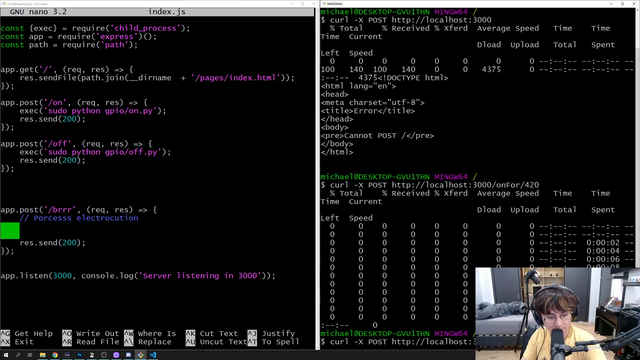Click the 'Cannot POST /' output line
This screenshot has height=360, width=640.
pos(378,136)
